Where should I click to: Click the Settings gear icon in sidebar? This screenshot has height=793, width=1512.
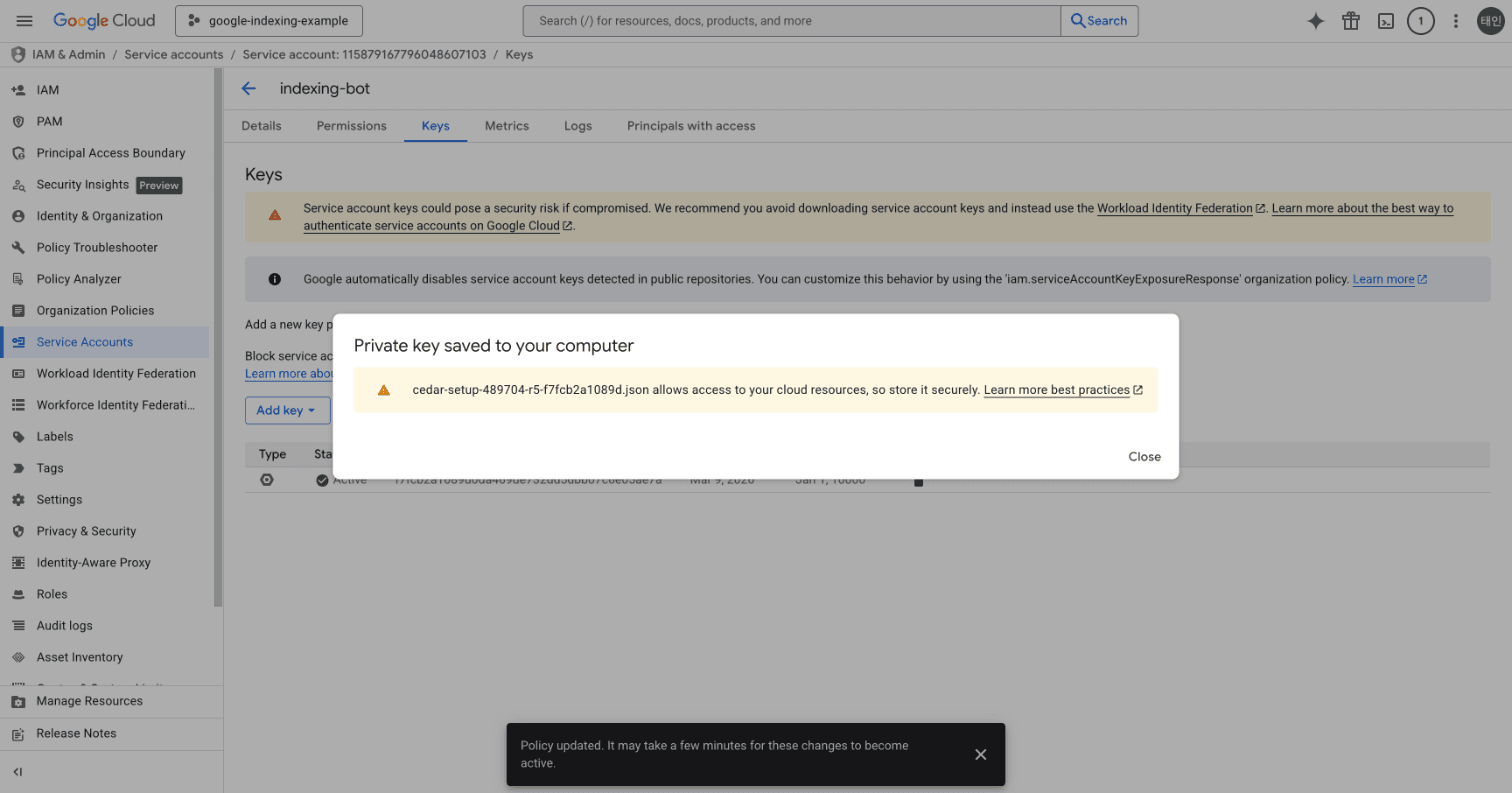coord(18,500)
